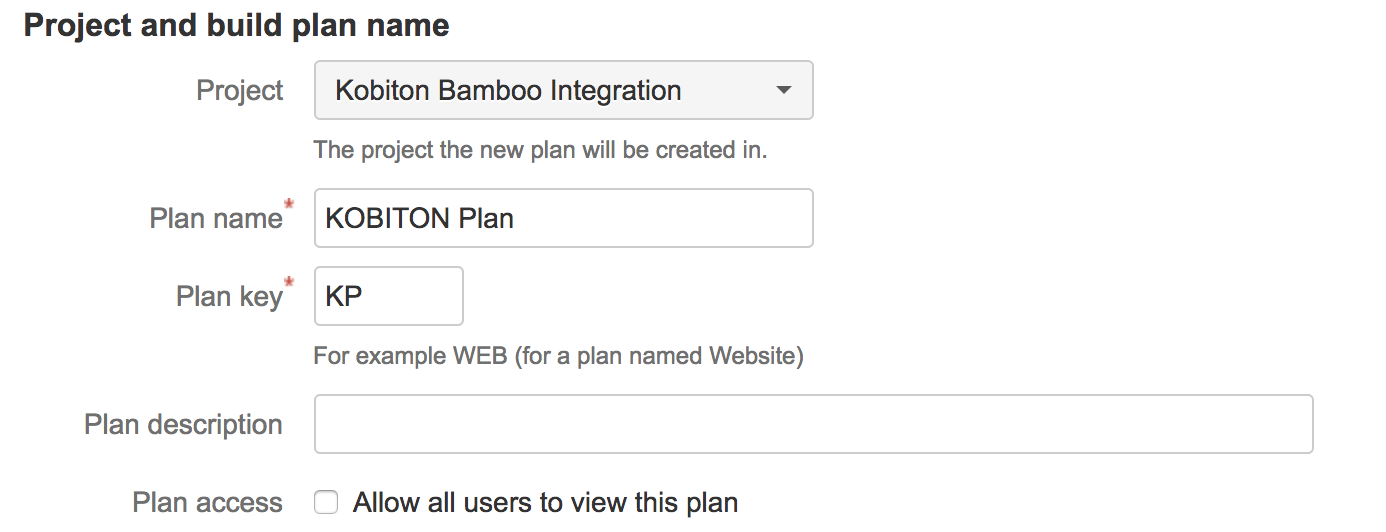The image size is (1386, 532).
Task: Click the Project dropdown arrow
Action: tap(783, 91)
